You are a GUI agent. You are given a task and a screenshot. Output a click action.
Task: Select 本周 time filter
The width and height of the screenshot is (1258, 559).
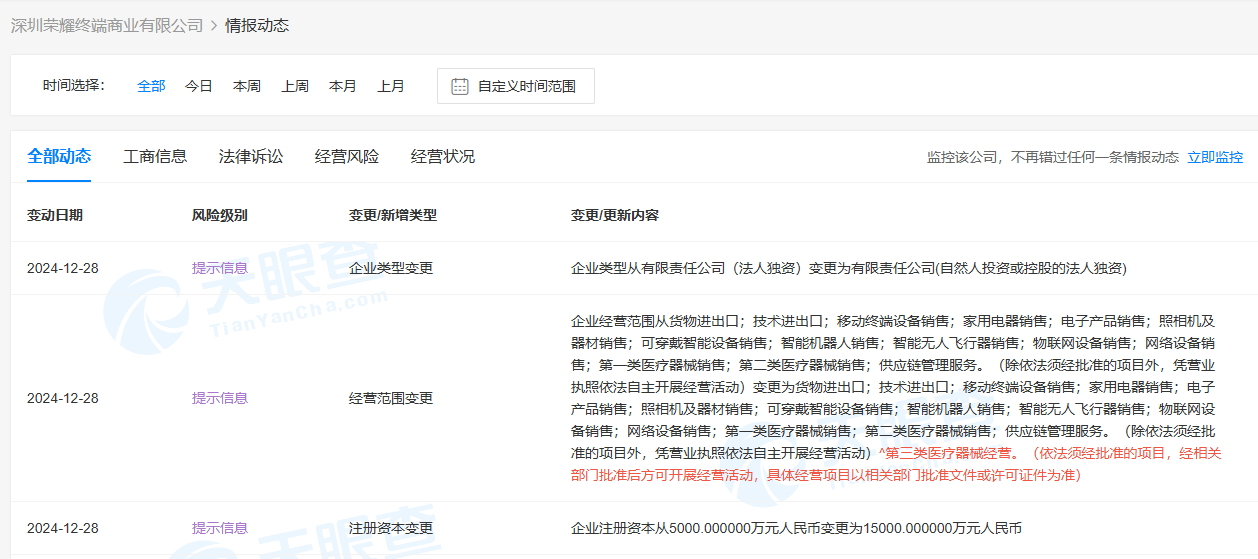(247, 86)
